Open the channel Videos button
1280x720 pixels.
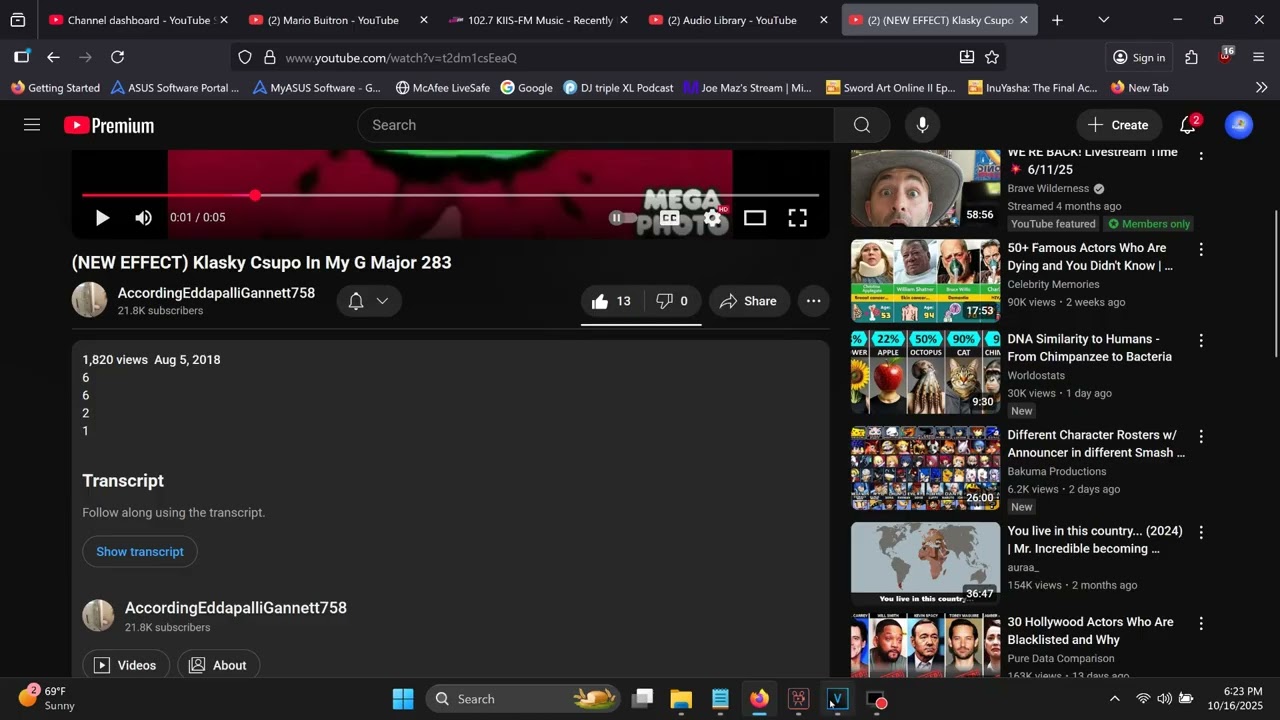point(125,665)
